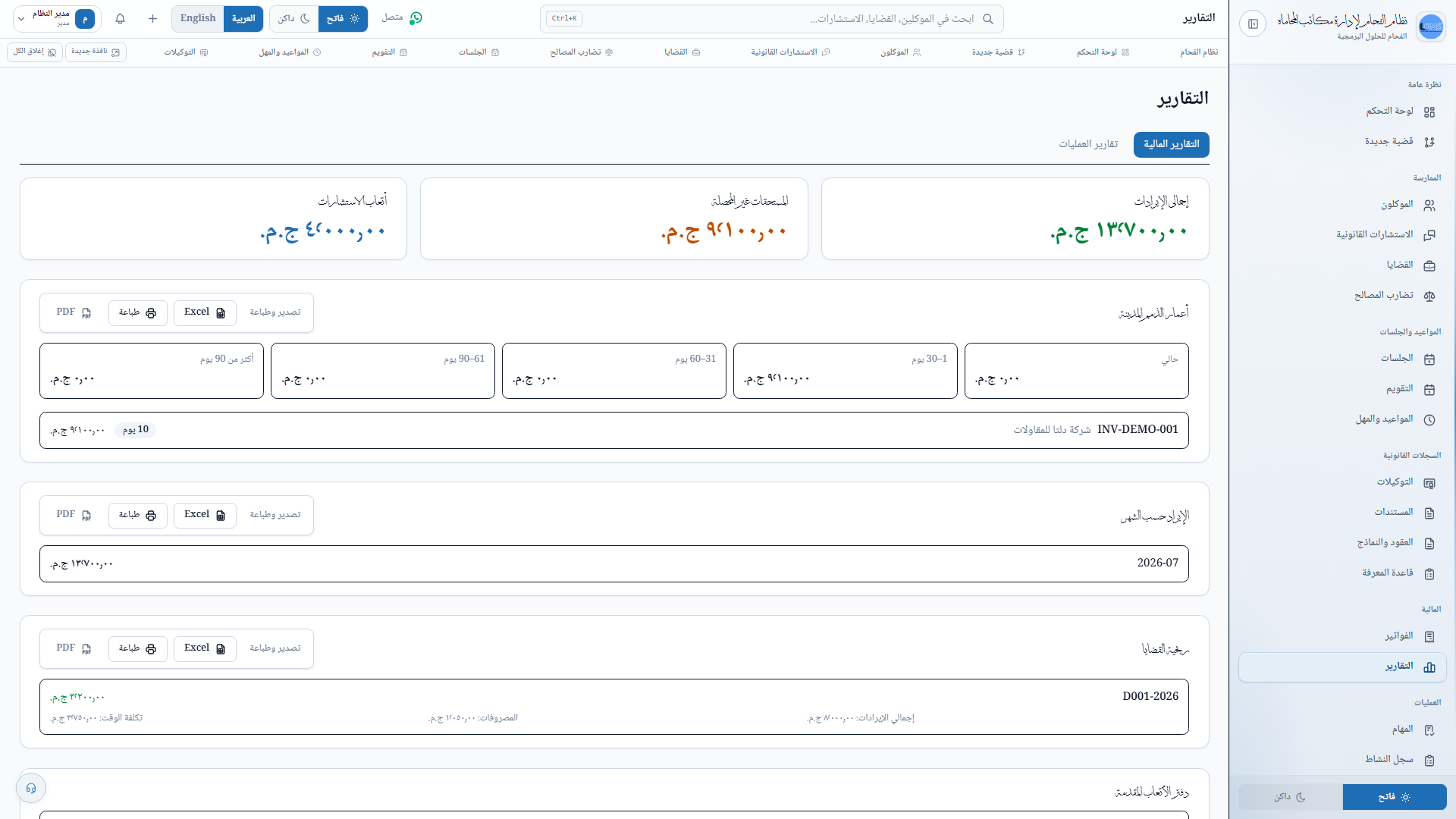Click the إجمالي الإيرادات summary card

(1015, 219)
